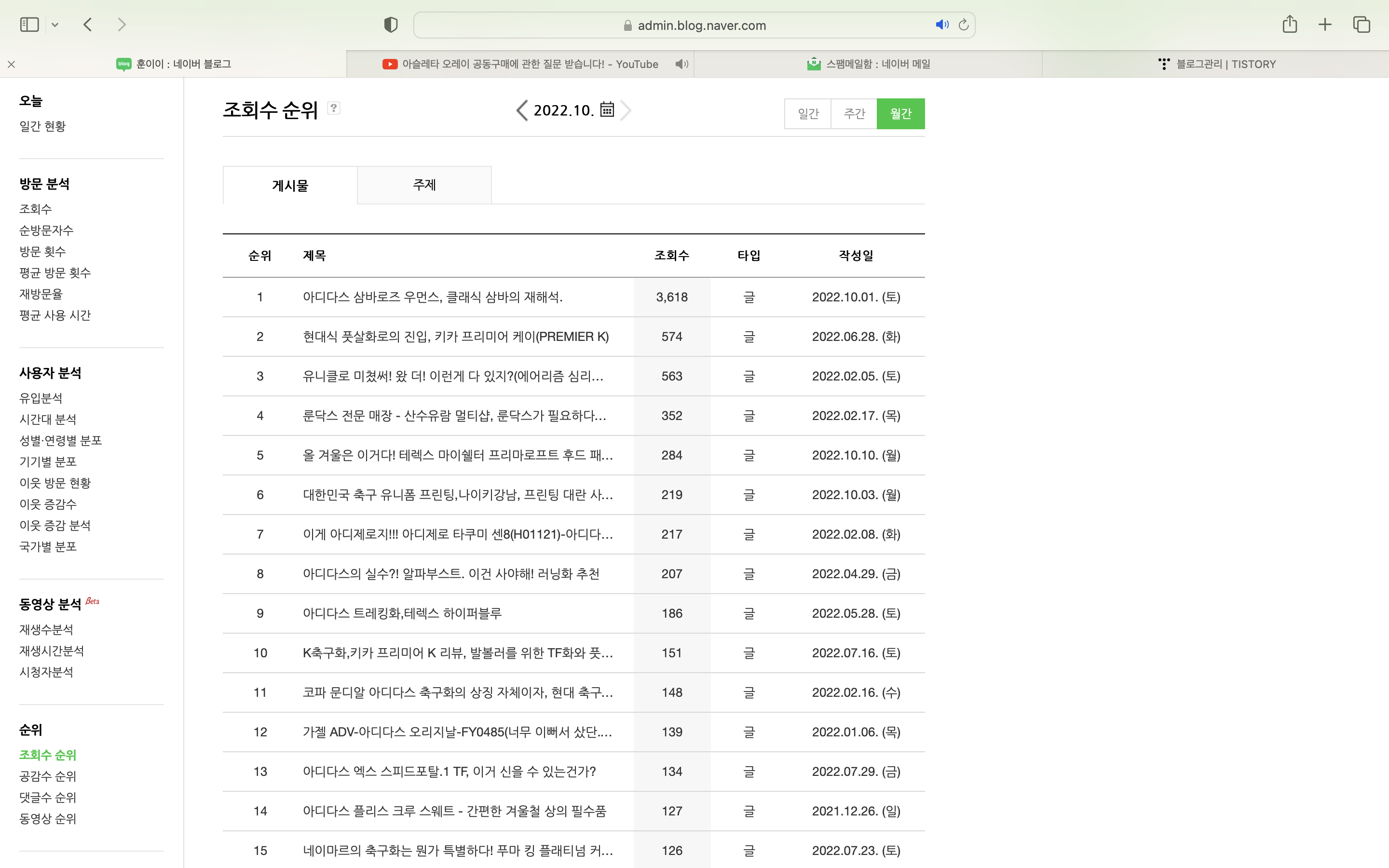
Task: Open post 코파 문디알 아디다스 축구화
Action: (x=458, y=693)
